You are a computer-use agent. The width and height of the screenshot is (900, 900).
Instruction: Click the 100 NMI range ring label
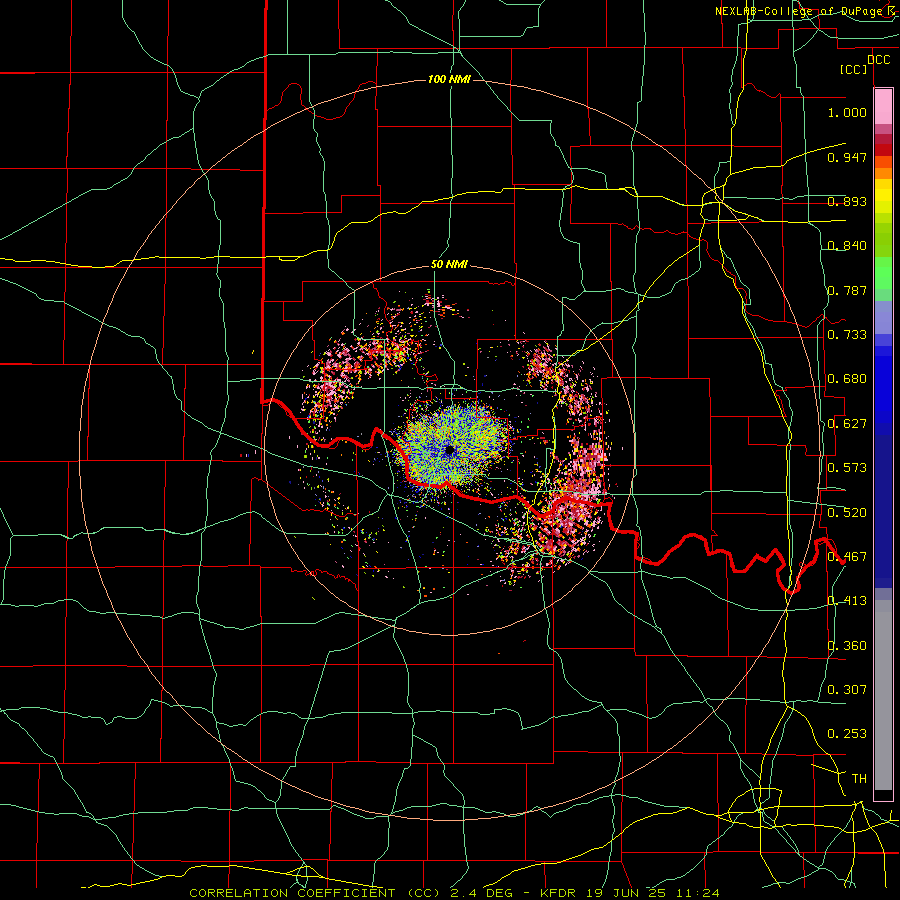click(449, 79)
